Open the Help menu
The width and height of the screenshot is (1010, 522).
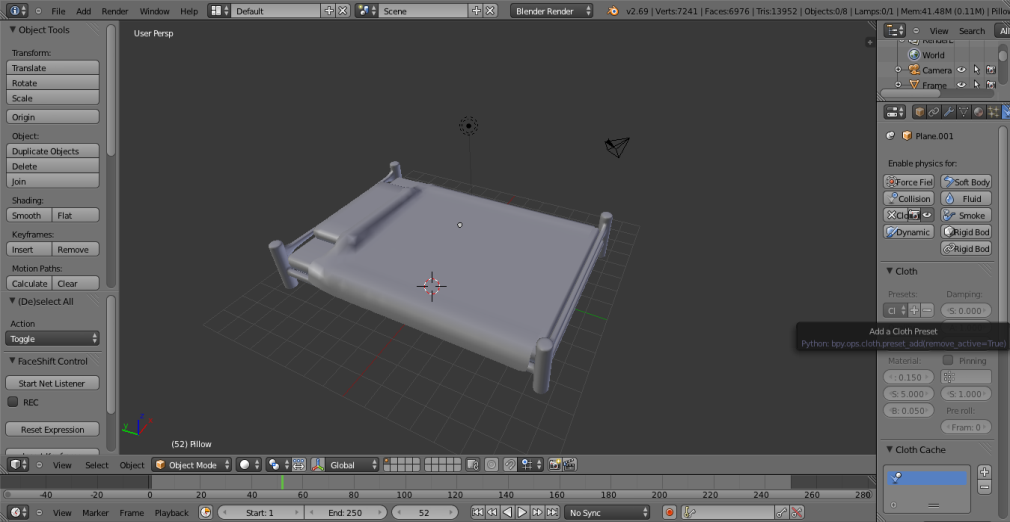pyautogui.click(x=189, y=11)
